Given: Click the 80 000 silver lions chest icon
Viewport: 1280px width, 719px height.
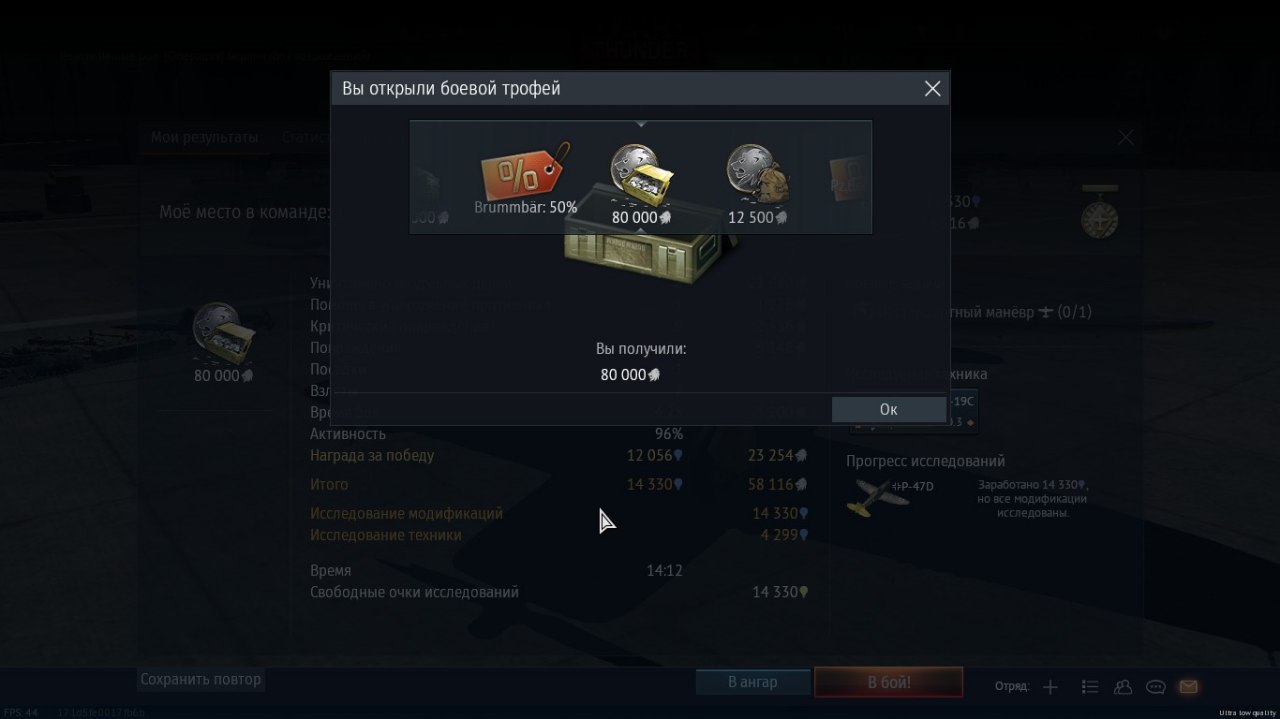Looking at the screenshot, I should (641, 174).
